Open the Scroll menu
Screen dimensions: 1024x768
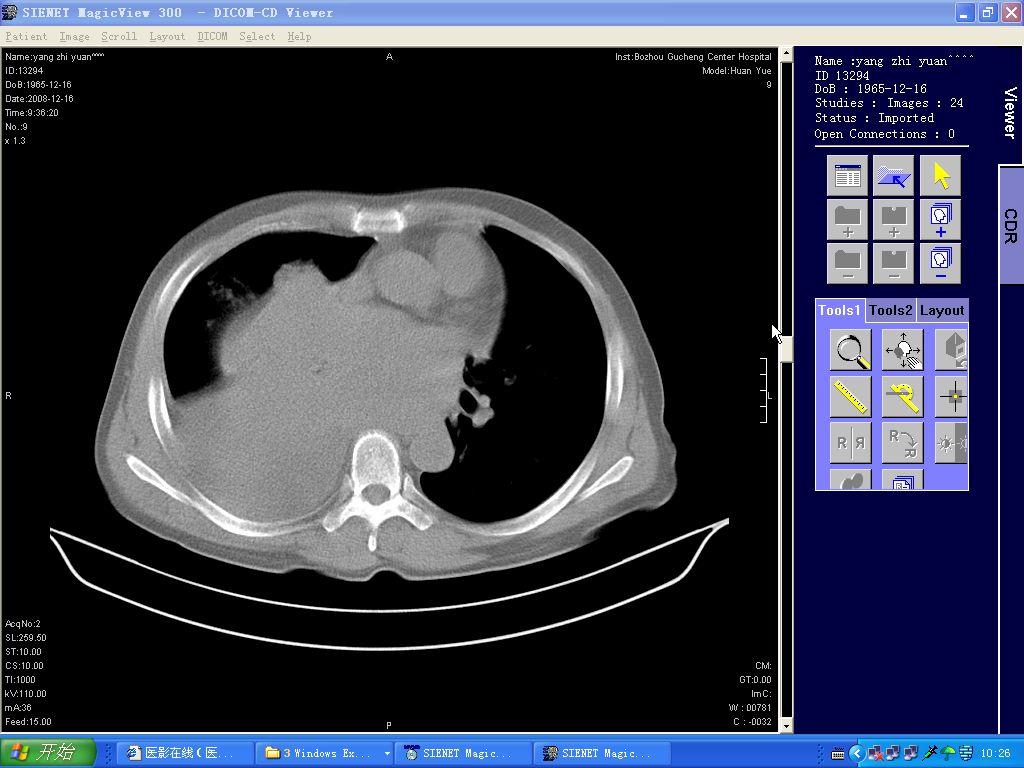pyautogui.click(x=119, y=37)
